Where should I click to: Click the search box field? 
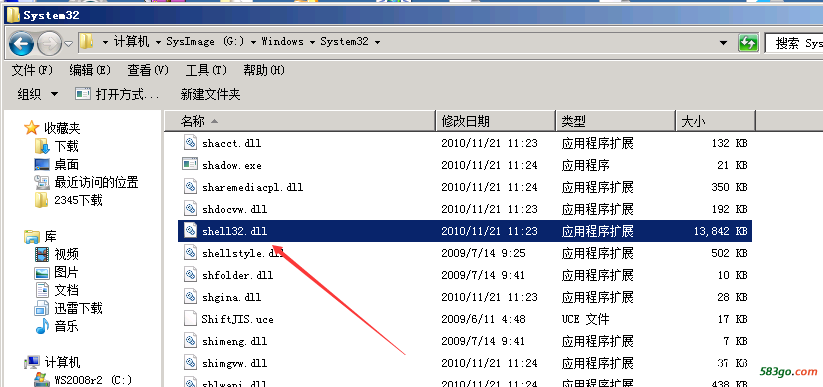[x=794, y=43]
